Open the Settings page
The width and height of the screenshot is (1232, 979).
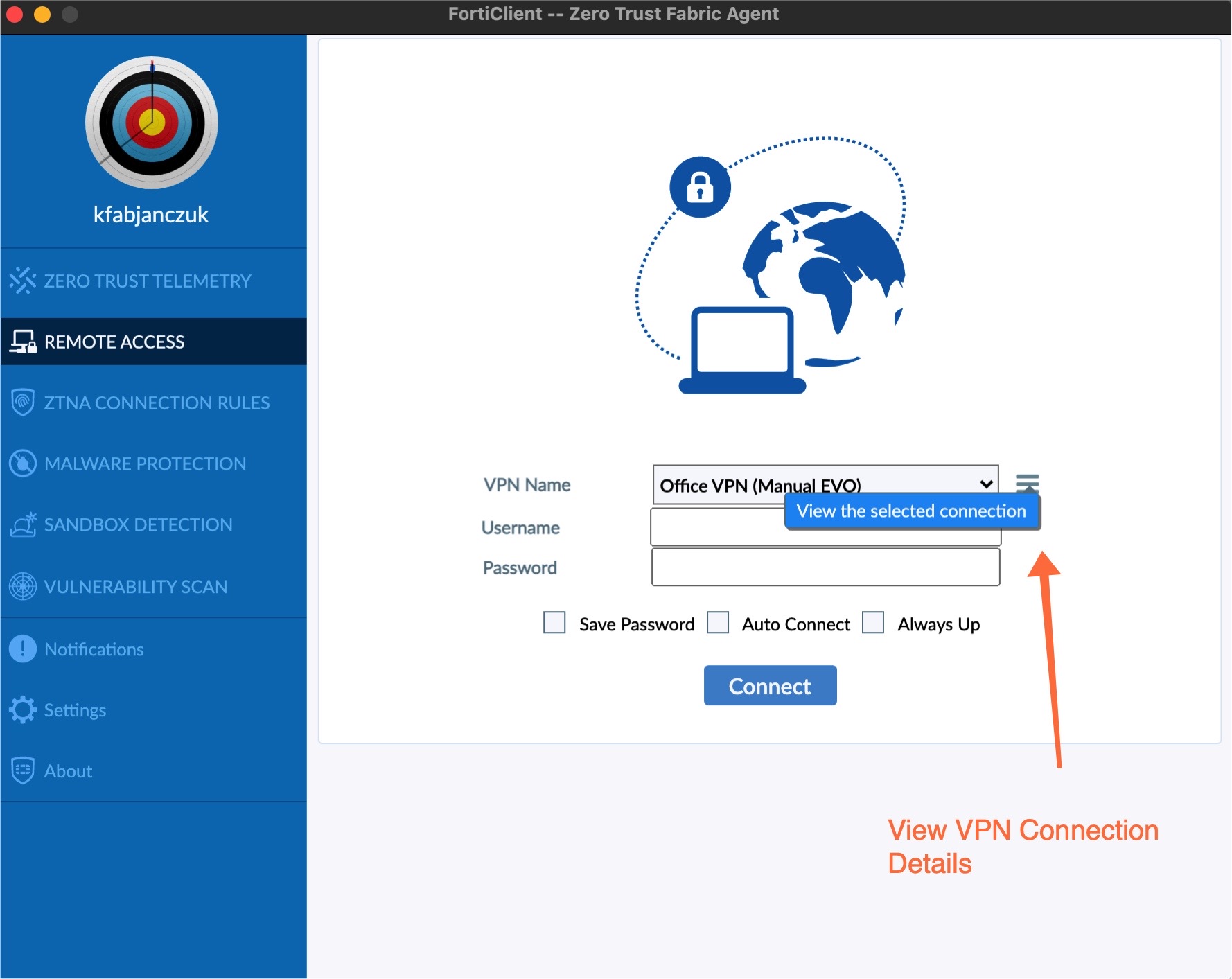click(154, 709)
